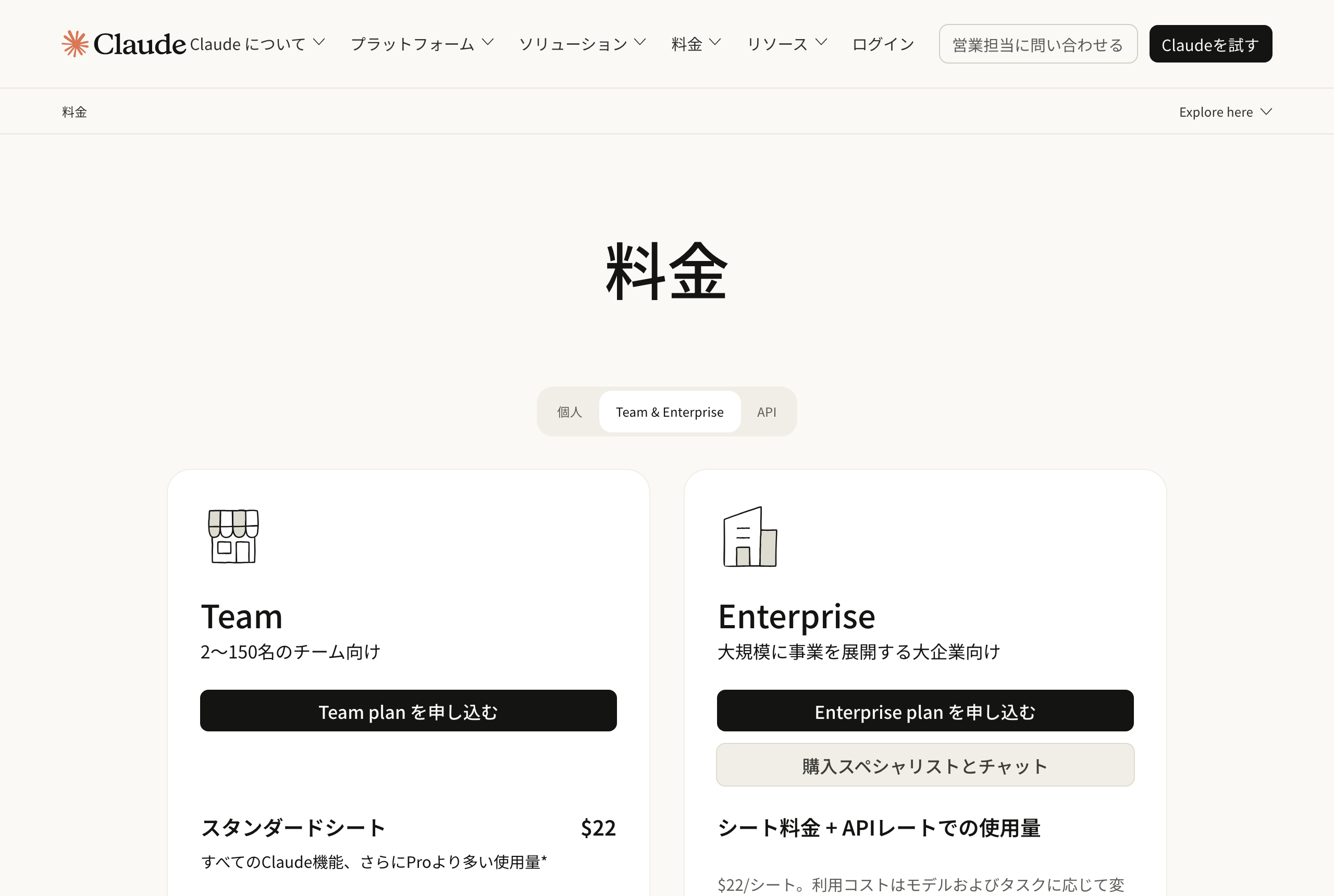The image size is (1334, 896).
Task: Switch to the '個人' pricing tab
Action: click(569, 412)
